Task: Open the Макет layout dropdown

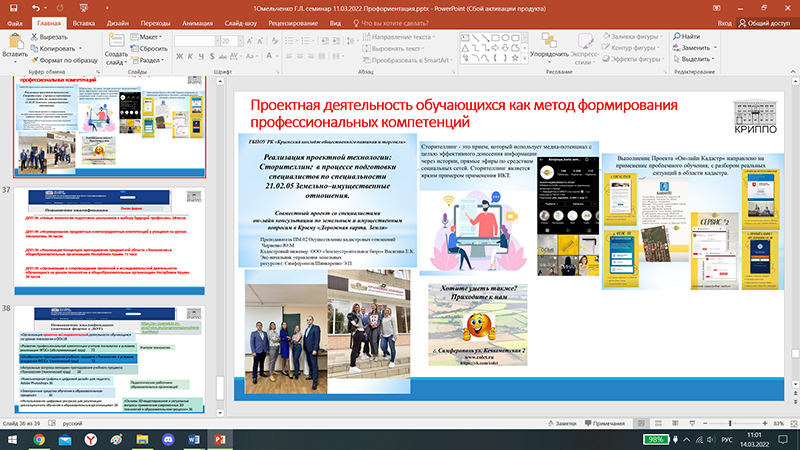Action: coord(146,37)
